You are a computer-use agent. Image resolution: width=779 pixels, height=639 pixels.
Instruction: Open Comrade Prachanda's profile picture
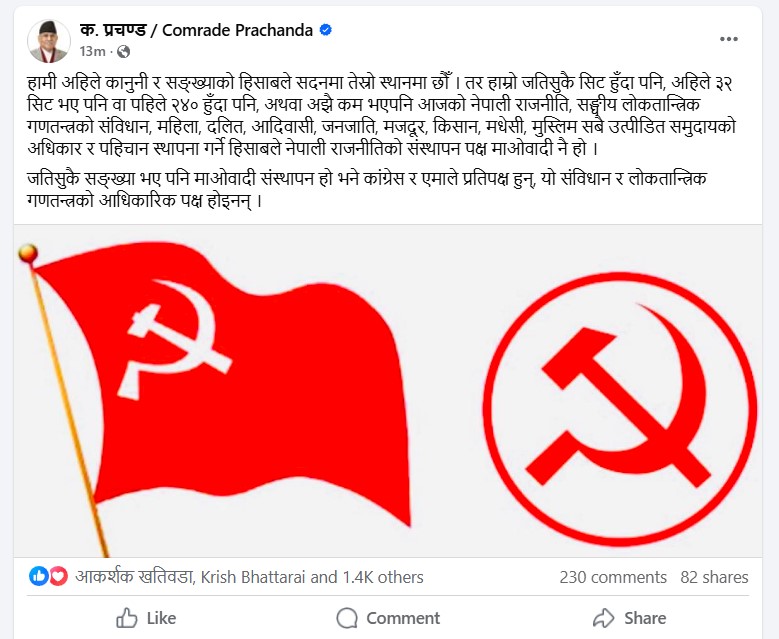48,41
